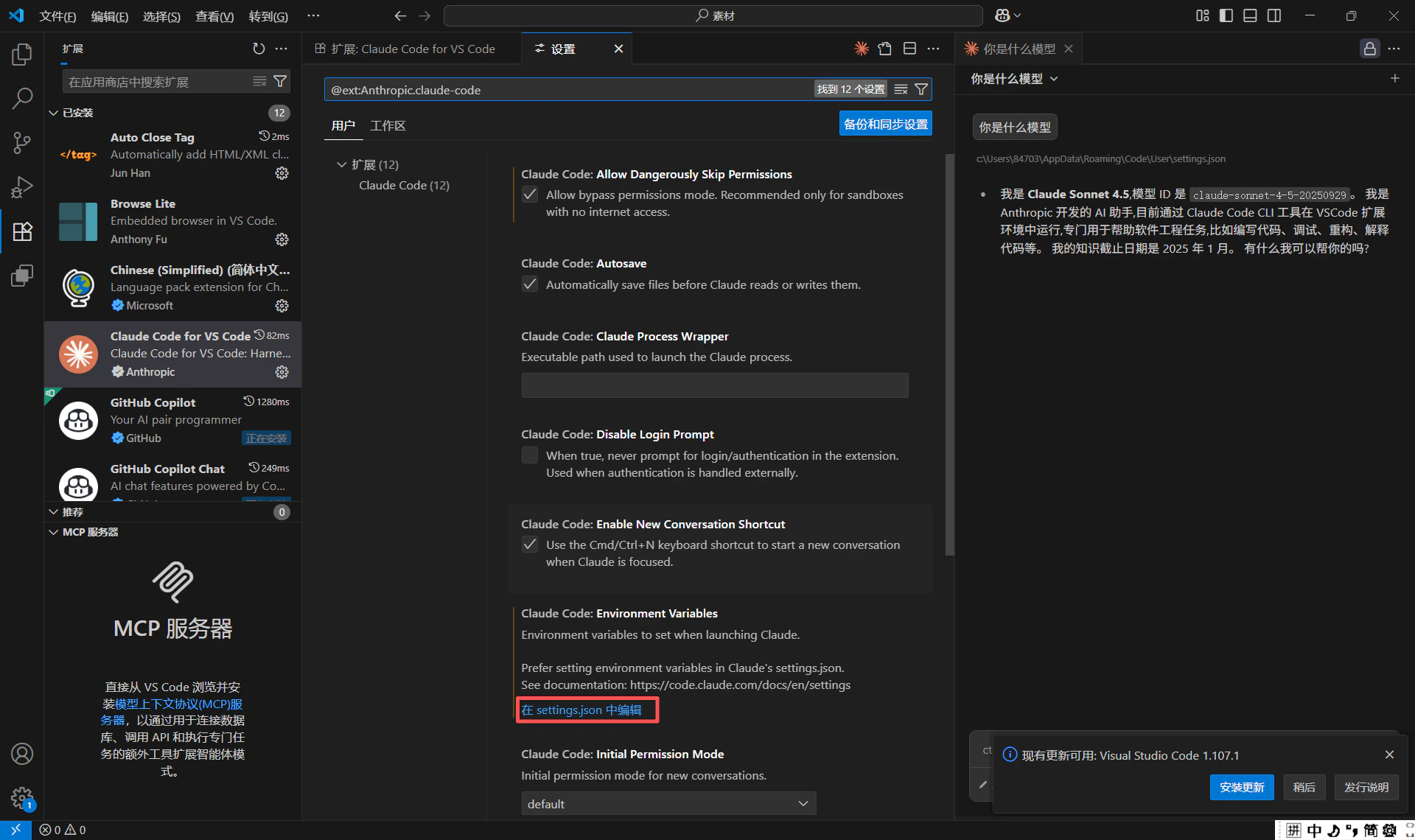Image resolution: width=1415 pixels, height=840 pixels.
Task: Click the 在 settings.json 中编辑 link
Action: coord(587,710)
